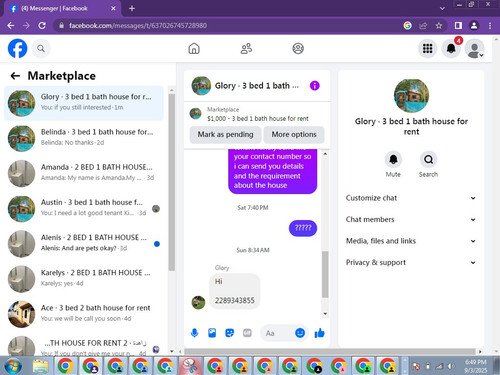
Task: Click the More options button
Action: click(294, 134)
